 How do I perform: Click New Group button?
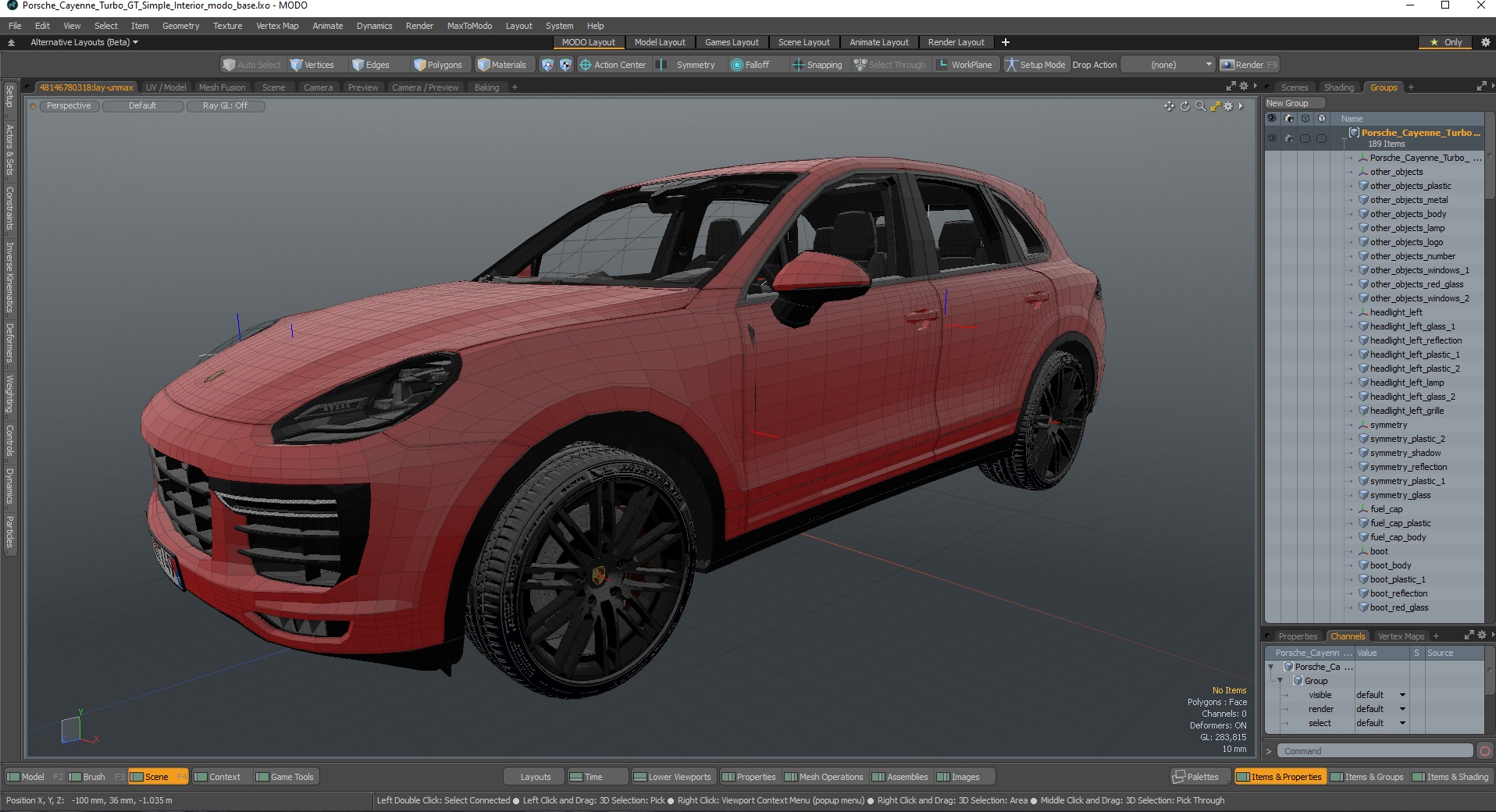coord(1294,103)
